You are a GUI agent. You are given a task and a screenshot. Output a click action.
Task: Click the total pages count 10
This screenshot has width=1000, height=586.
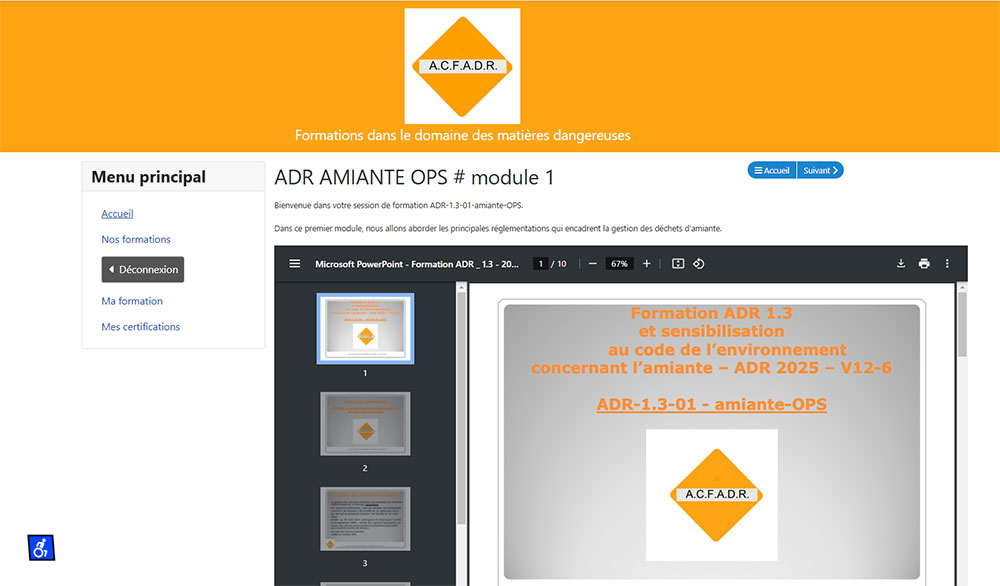pos(562,263)
